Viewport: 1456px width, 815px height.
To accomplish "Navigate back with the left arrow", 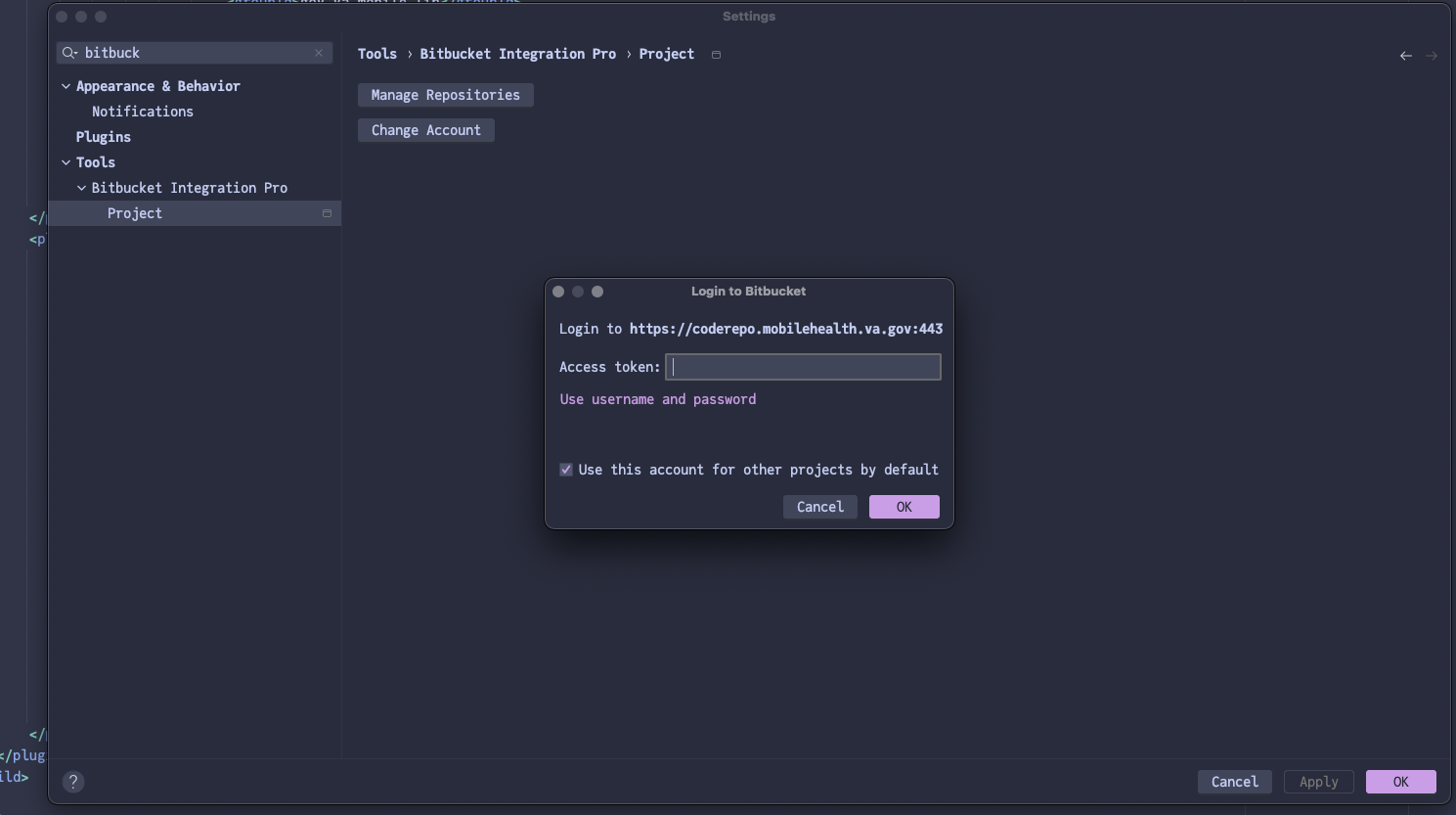I will click(x=1405, y=56).
